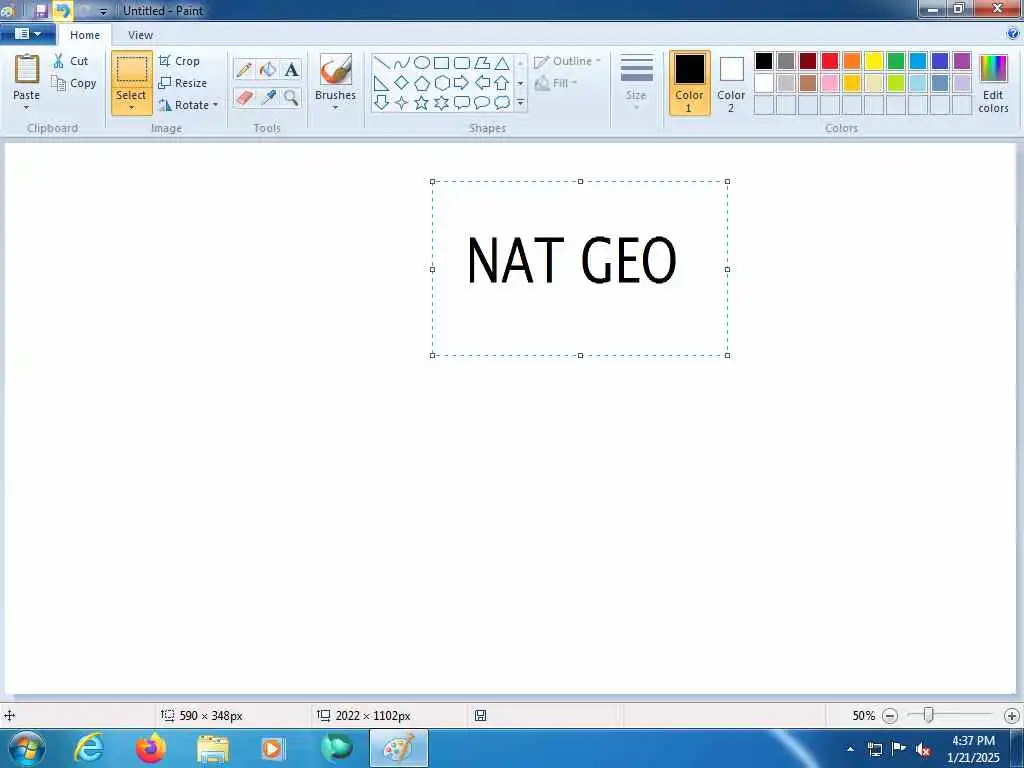This screenshot has width=1024, height=768.
Task: Click the Paste clipboard icon
Action: 27,69
